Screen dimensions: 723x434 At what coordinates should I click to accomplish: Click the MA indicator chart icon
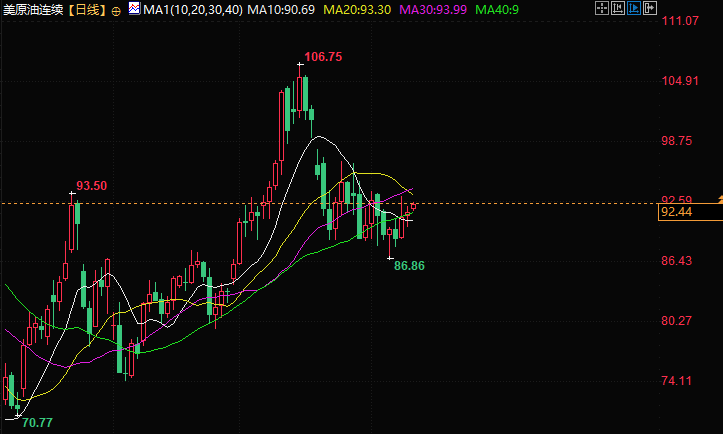(134, 8)
